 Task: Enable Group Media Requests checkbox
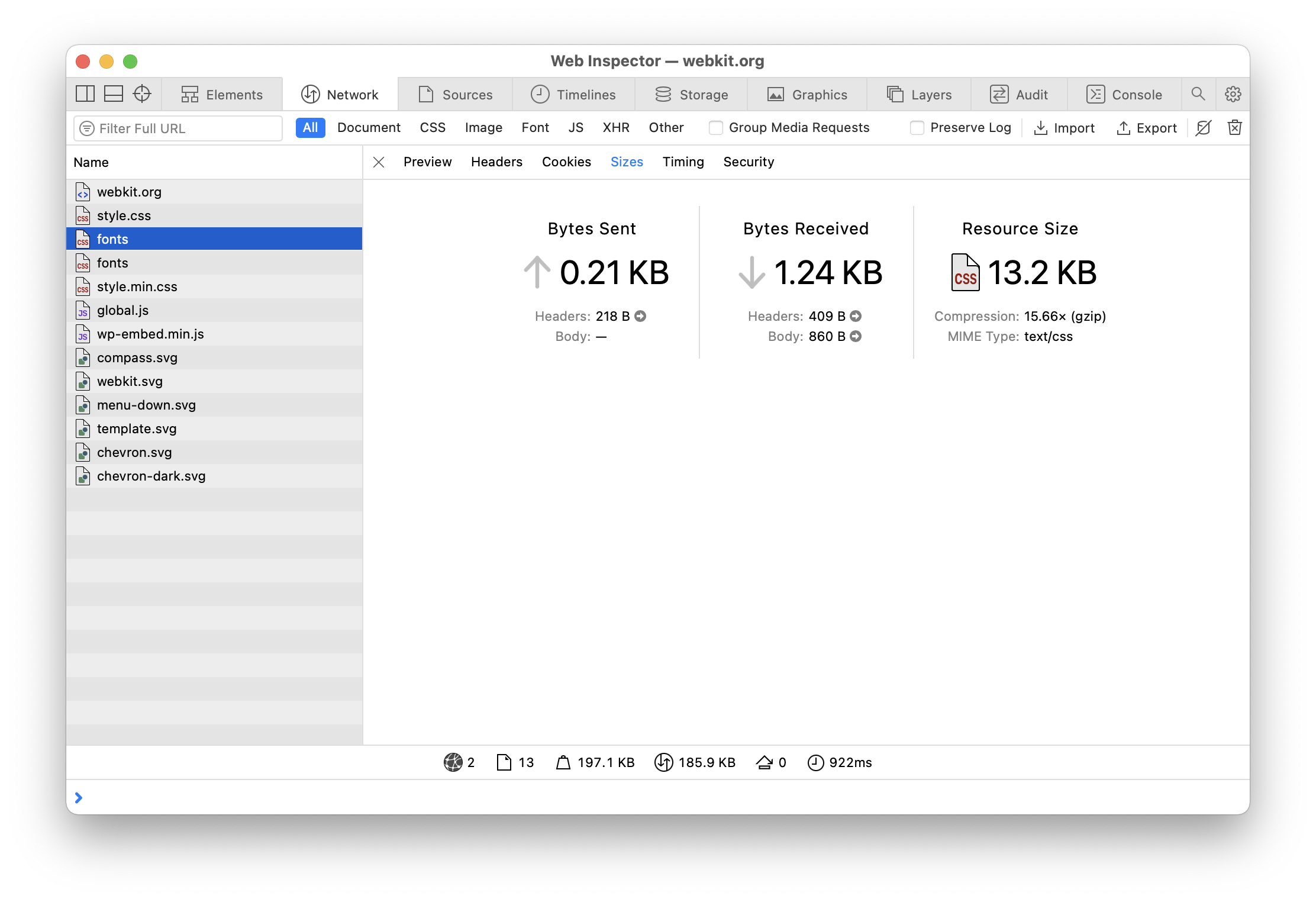(716, 128)
